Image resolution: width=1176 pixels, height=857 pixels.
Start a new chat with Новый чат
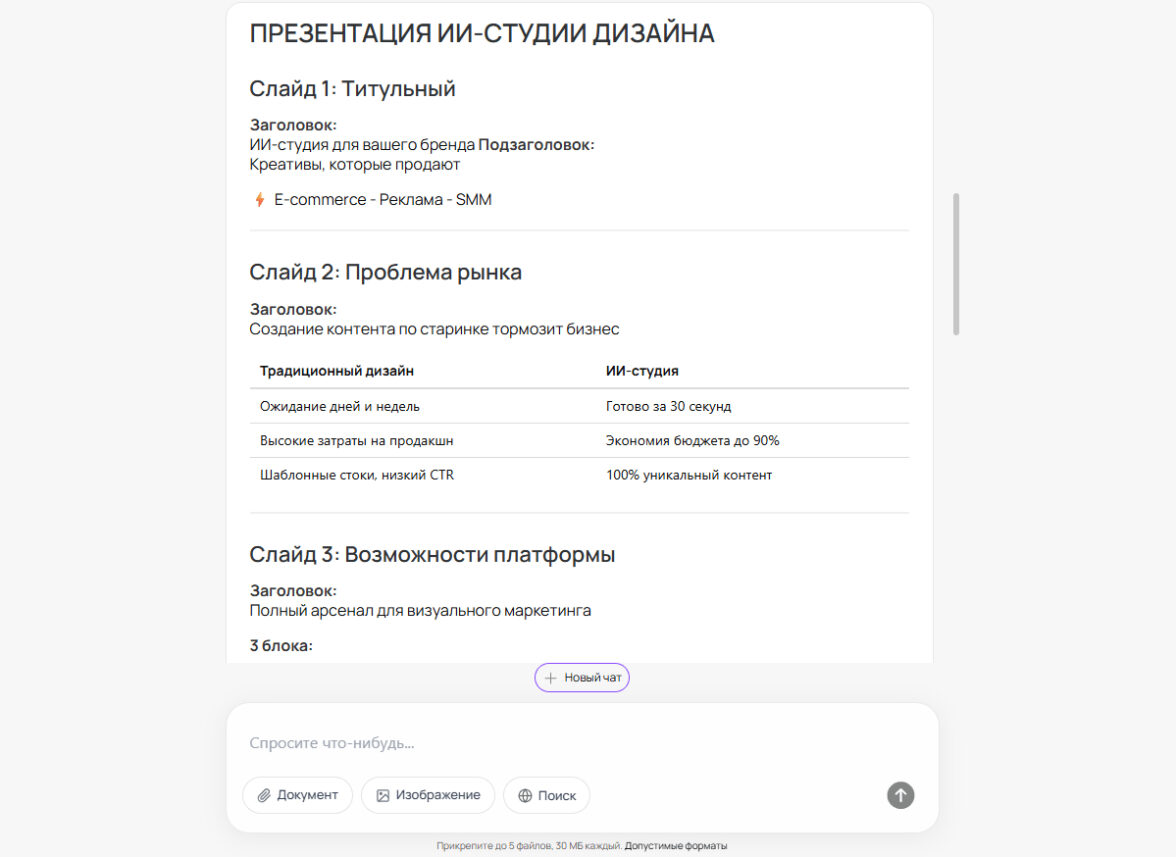tap(582, 678)
